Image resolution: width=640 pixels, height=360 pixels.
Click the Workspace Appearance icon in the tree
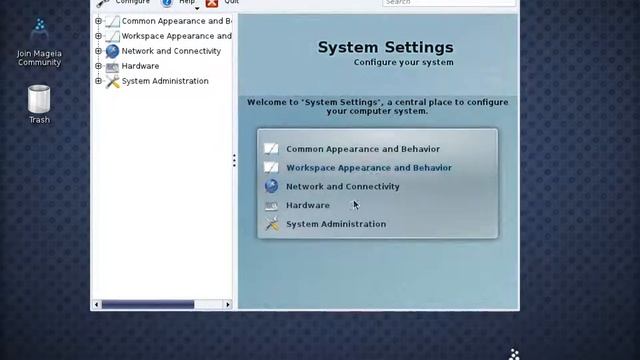coord(112,36)
